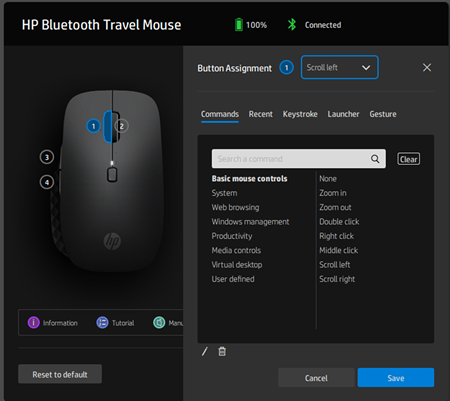Select mouse button marker 2

[x=122, y=126]
